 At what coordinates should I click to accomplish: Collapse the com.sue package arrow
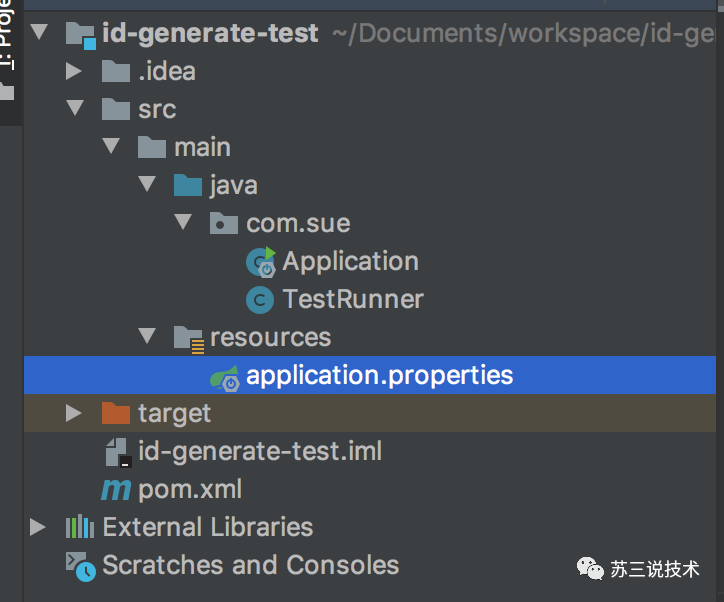point(183,223)
